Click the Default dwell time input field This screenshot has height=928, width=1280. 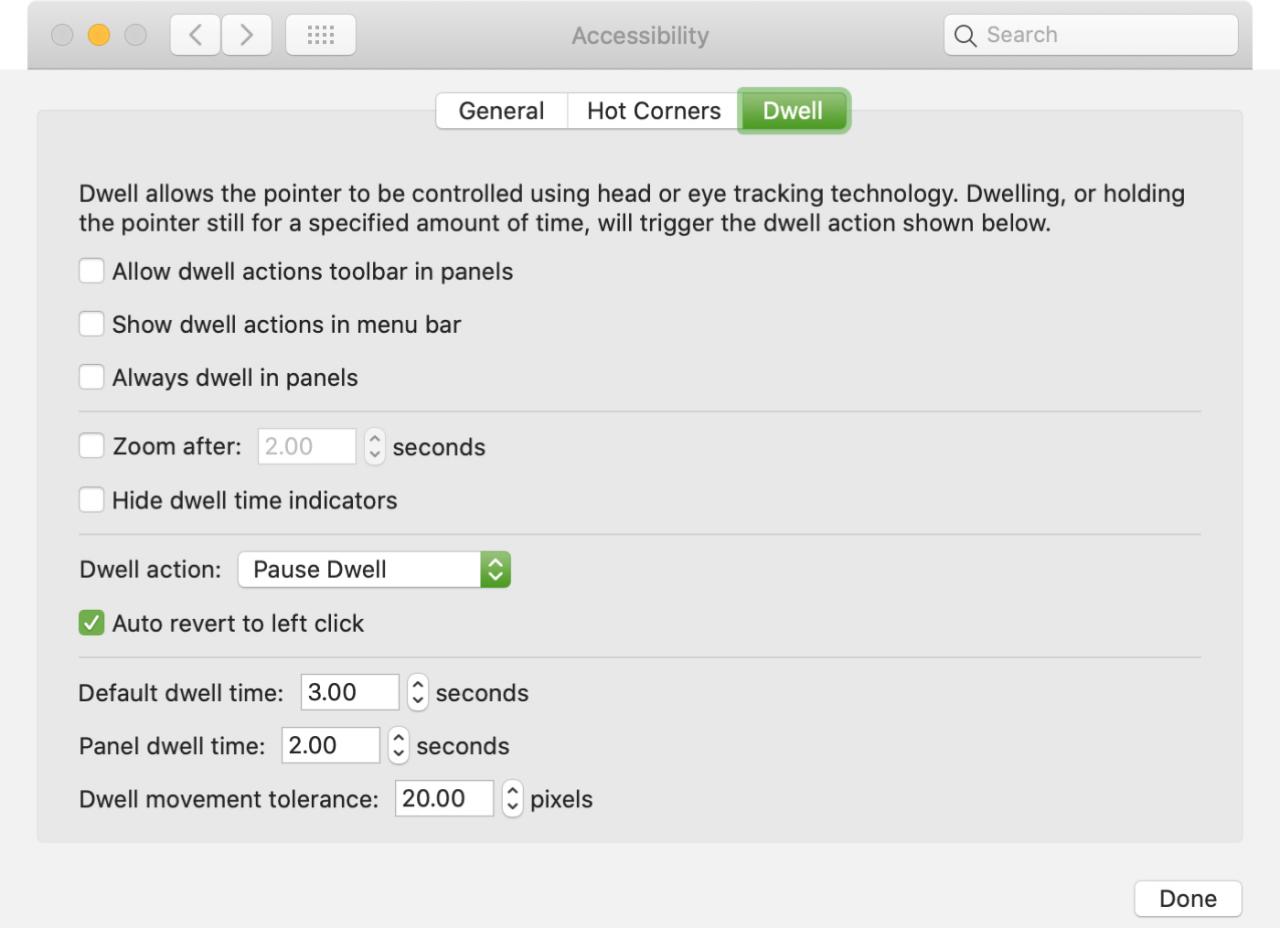coord(349,693)
